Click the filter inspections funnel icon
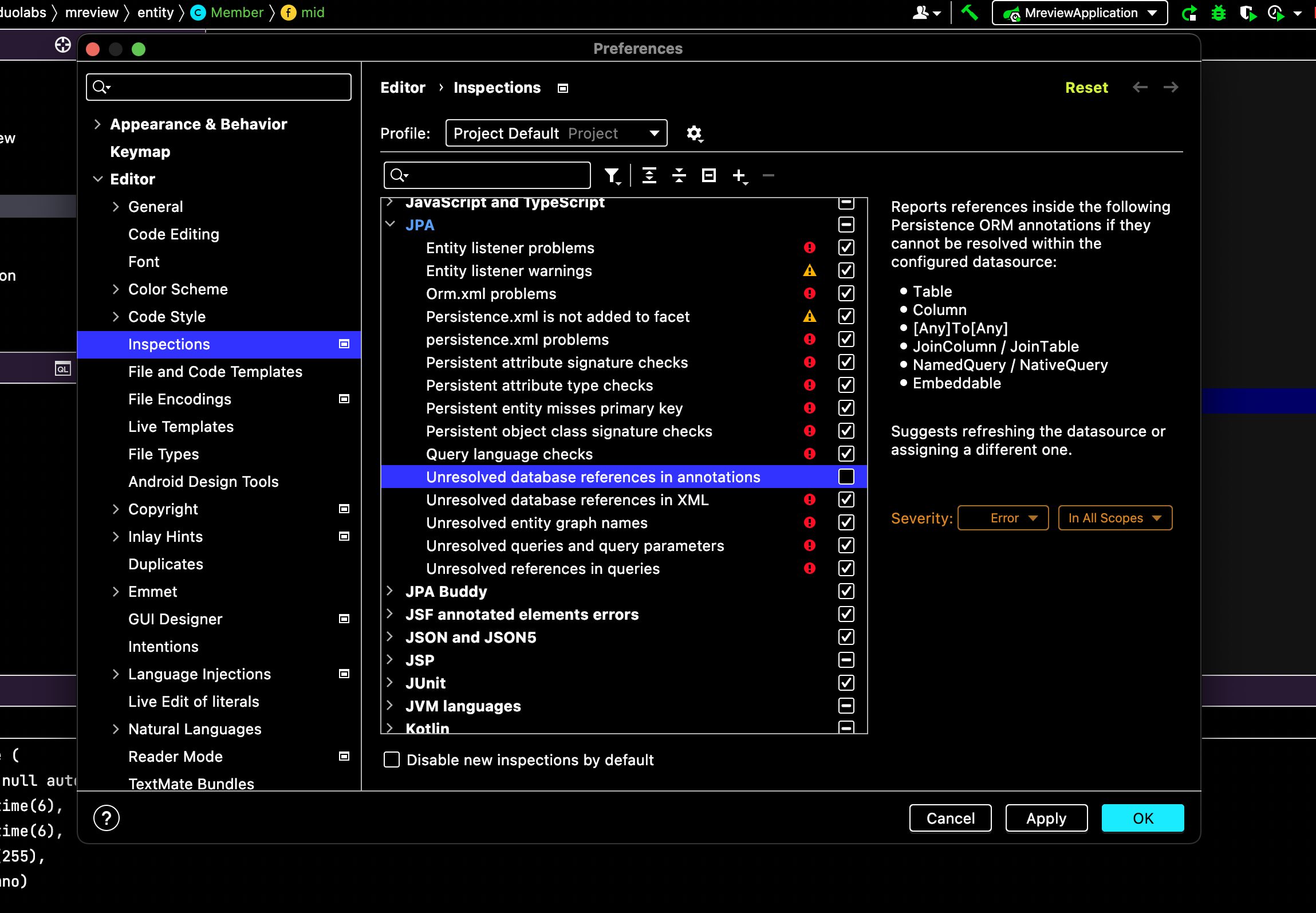This screenshot has width=1316, height=913. click(612, 175)
